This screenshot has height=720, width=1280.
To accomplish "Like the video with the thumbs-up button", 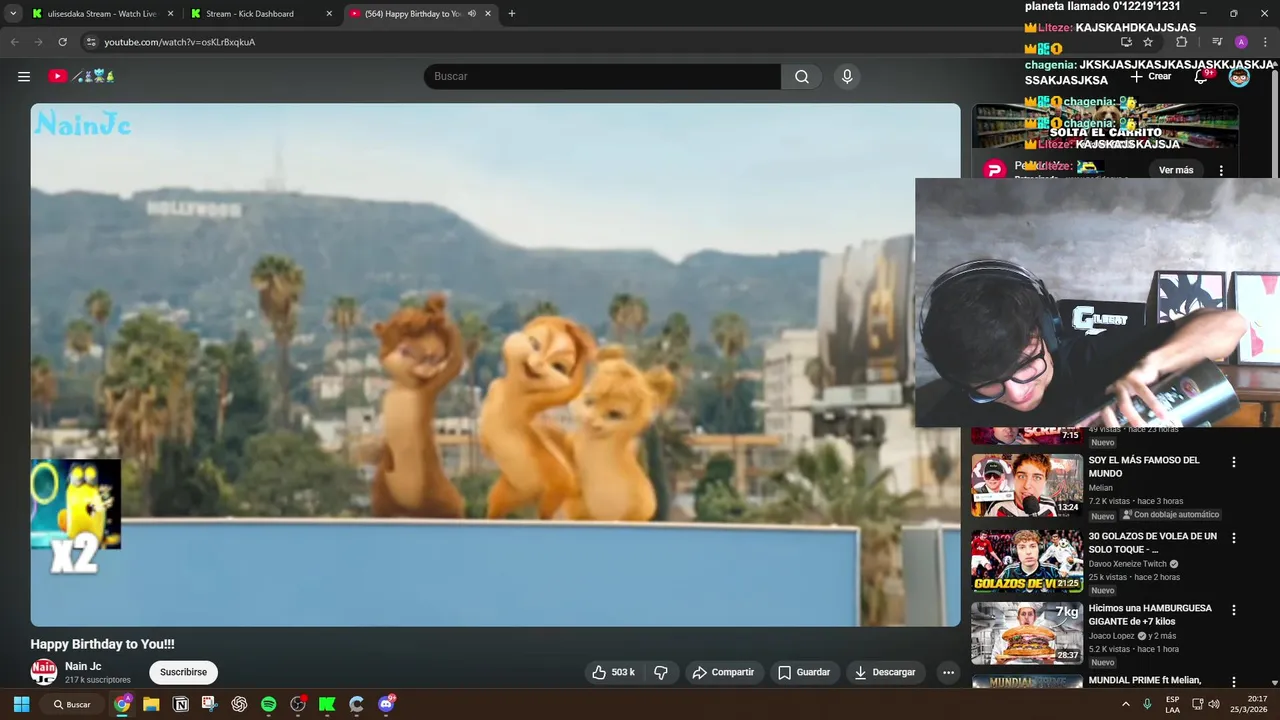I will click(x=614, y=672).
